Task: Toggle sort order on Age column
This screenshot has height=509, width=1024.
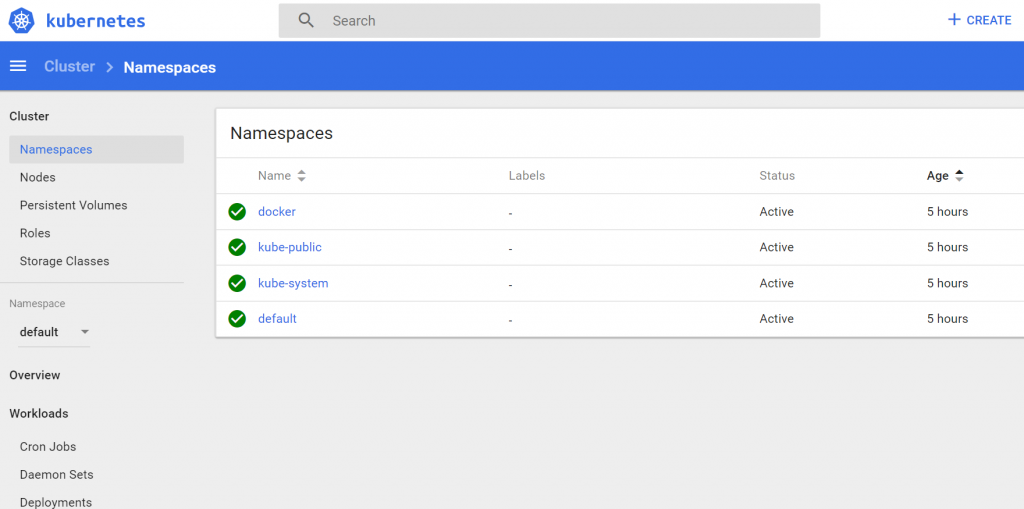Action: pos(959,176)
